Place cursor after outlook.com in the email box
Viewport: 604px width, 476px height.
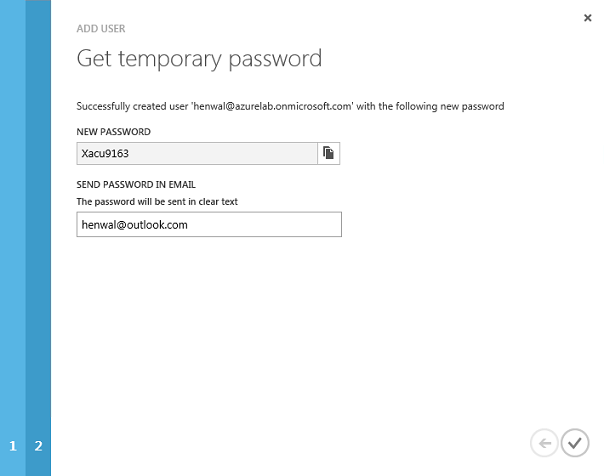189,225
